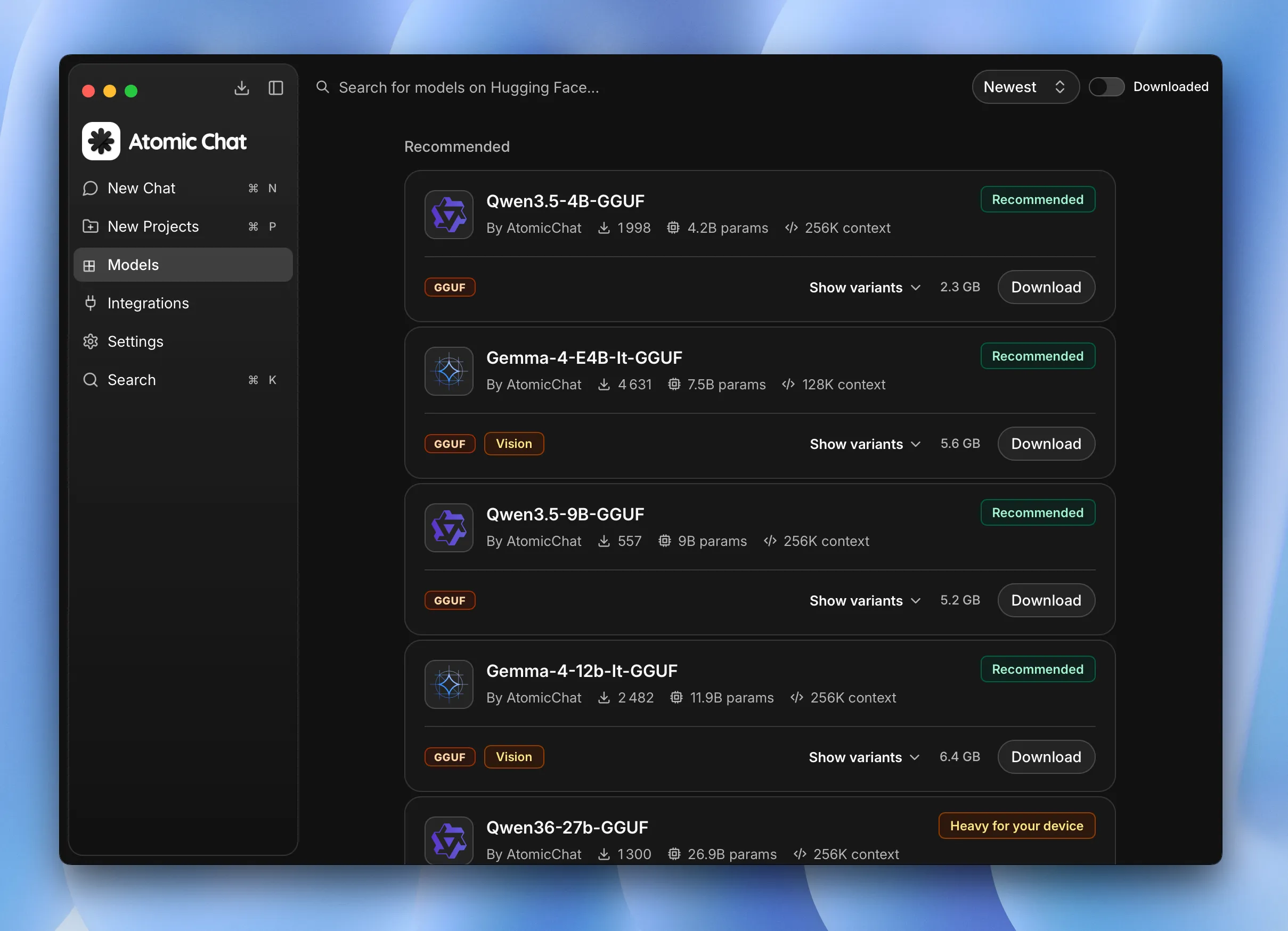Click the Gemma-4-12b-It-GGUF model logo

[x=449, y=684]
